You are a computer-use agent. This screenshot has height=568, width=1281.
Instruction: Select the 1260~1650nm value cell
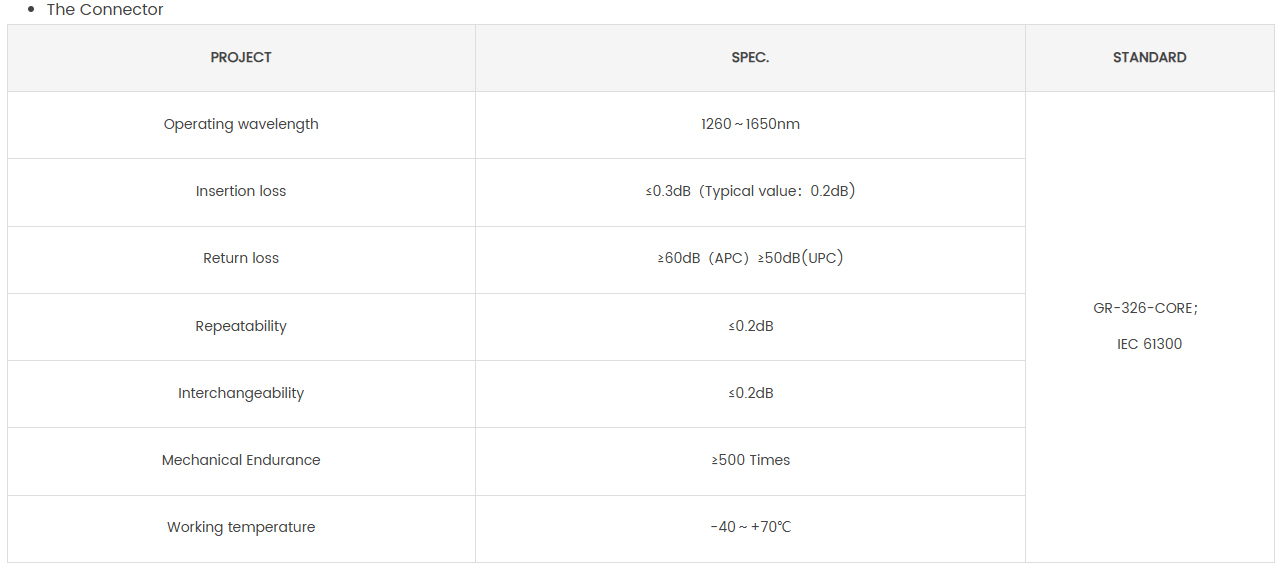coord(750,125)
